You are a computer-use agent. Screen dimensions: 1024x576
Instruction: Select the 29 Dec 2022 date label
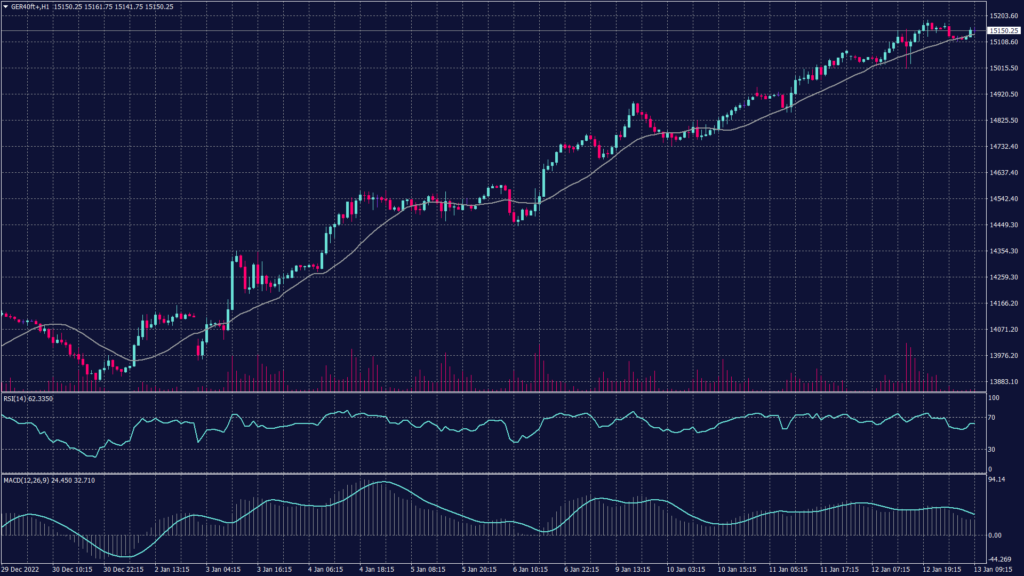coord(22,569)
